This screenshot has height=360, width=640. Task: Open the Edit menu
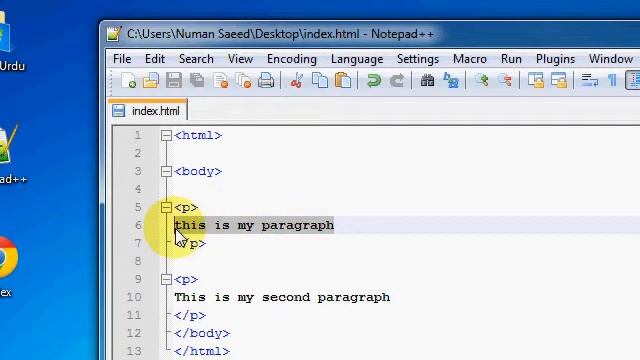point(155,59)
